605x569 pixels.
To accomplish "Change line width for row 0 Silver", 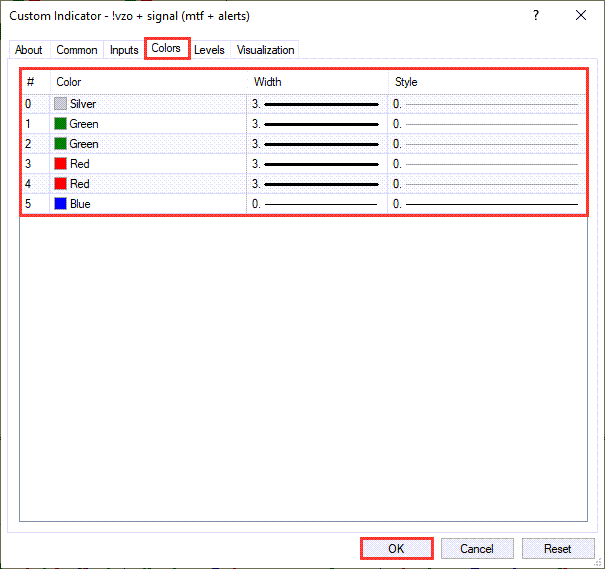I will tap(317, 104).
